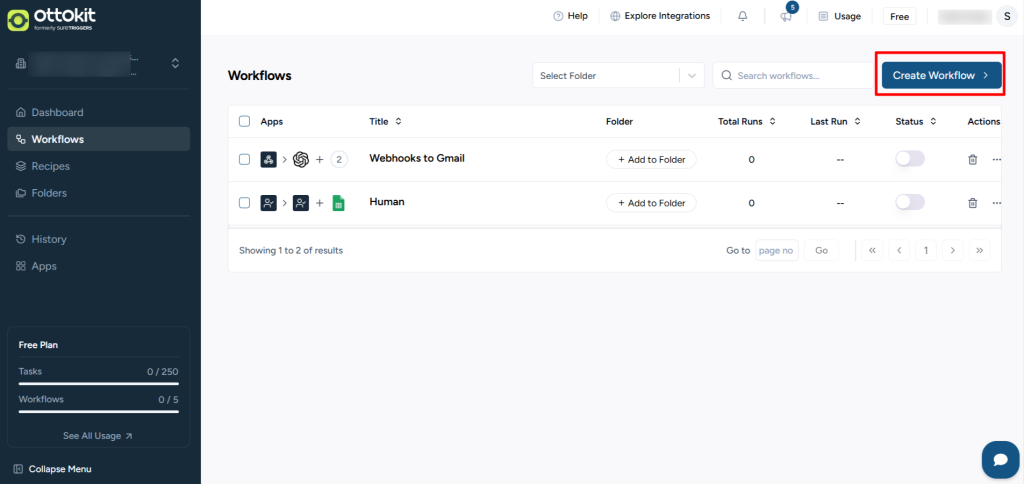Check the select-all workflows checkbox
The image size is (1024, 484).
[244, 121]
